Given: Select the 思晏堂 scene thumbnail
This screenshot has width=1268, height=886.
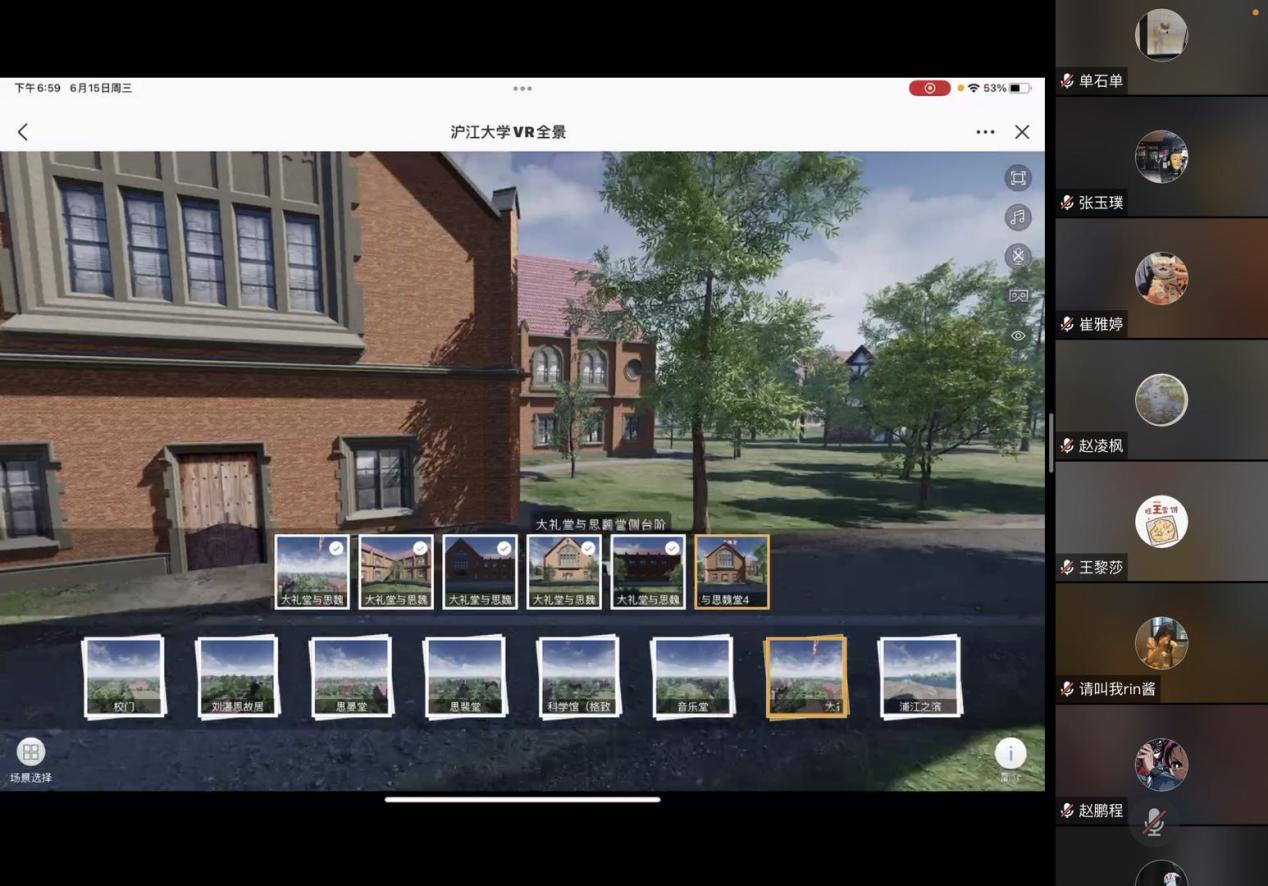Looking at the screenshot, I should coord(352,677).
